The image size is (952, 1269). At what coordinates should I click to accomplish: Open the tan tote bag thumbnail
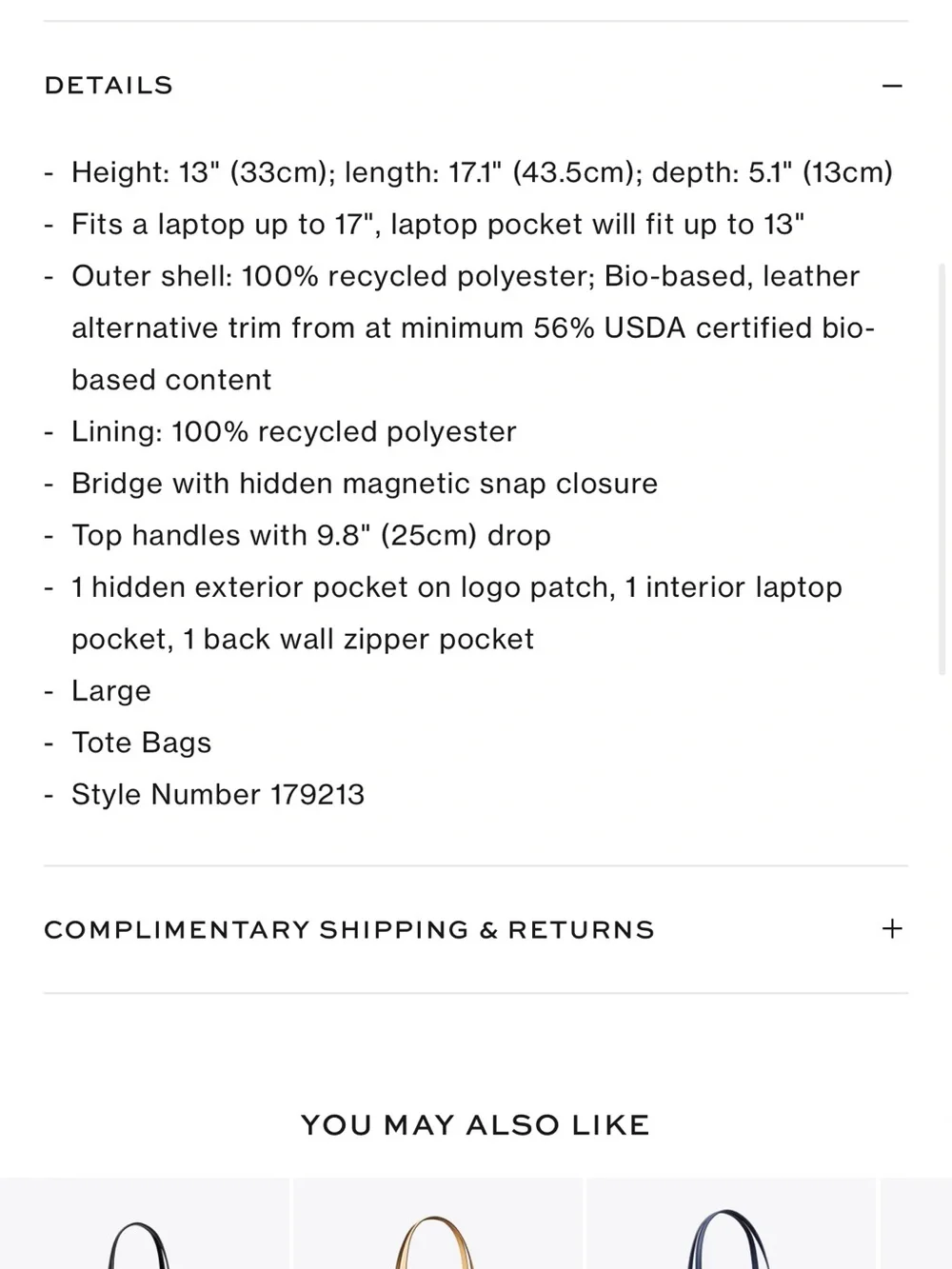(438, 1223)
